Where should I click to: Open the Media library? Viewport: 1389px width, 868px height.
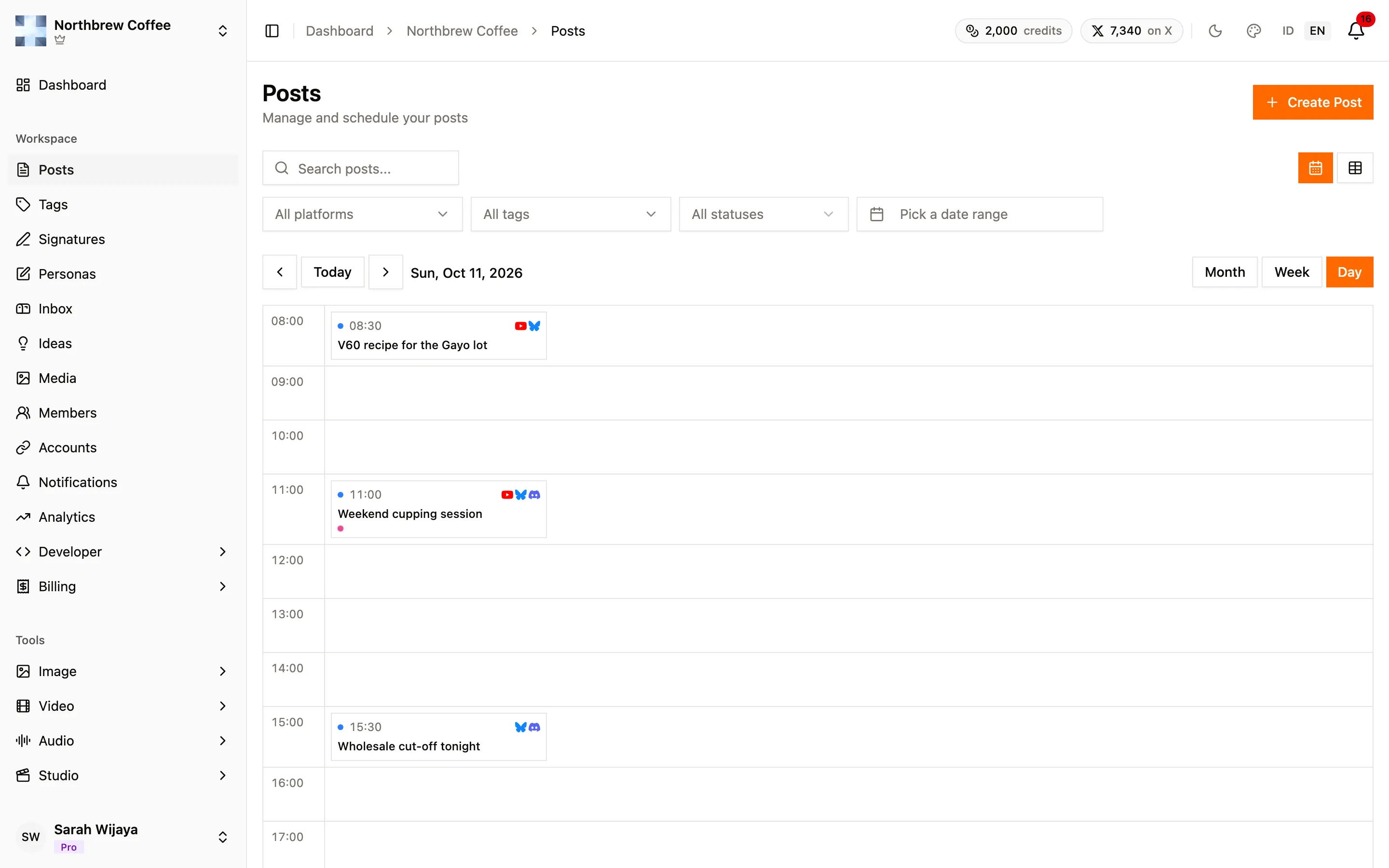(122, 379)
